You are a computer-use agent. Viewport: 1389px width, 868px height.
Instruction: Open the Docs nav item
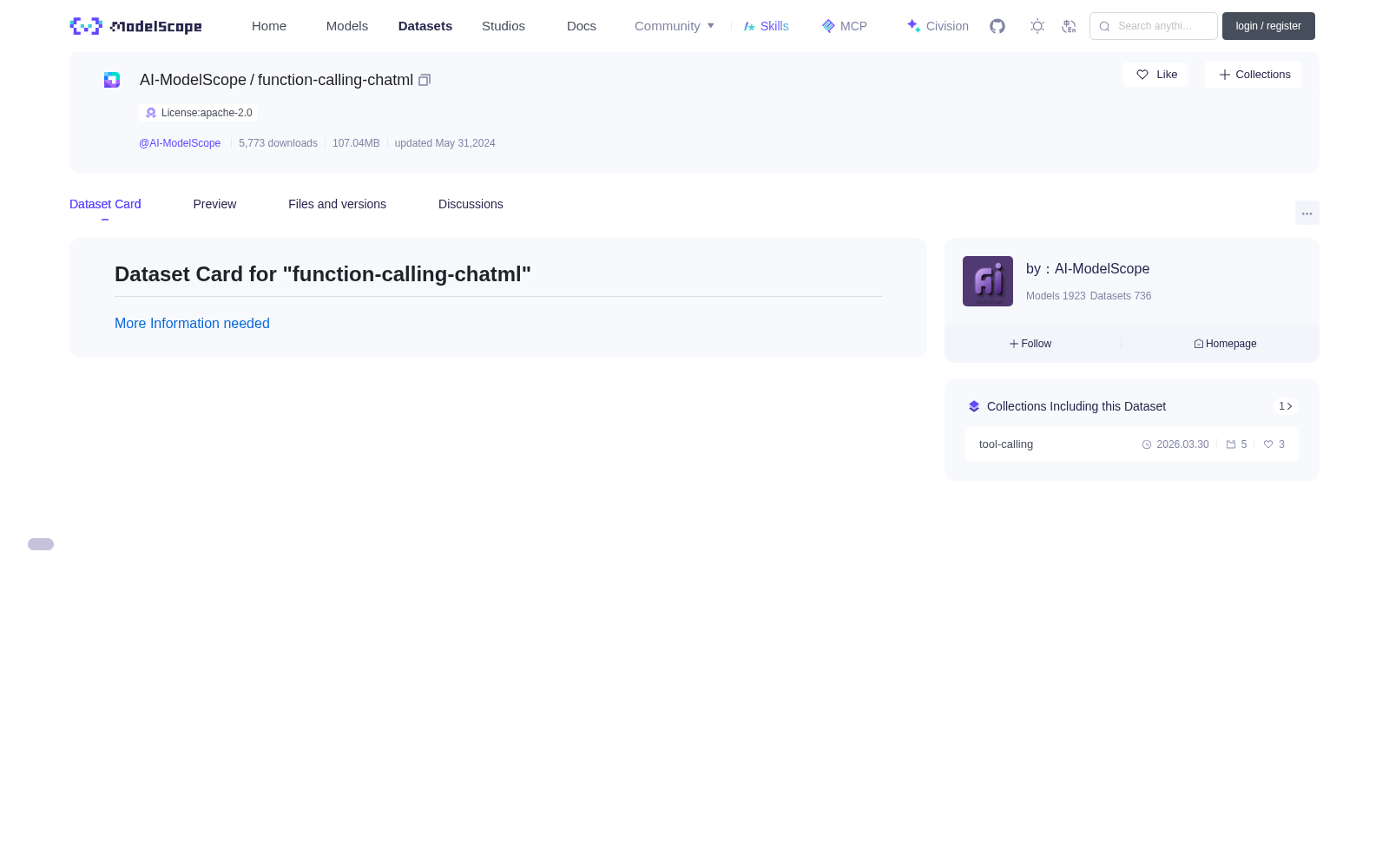[x=582, y=26]
